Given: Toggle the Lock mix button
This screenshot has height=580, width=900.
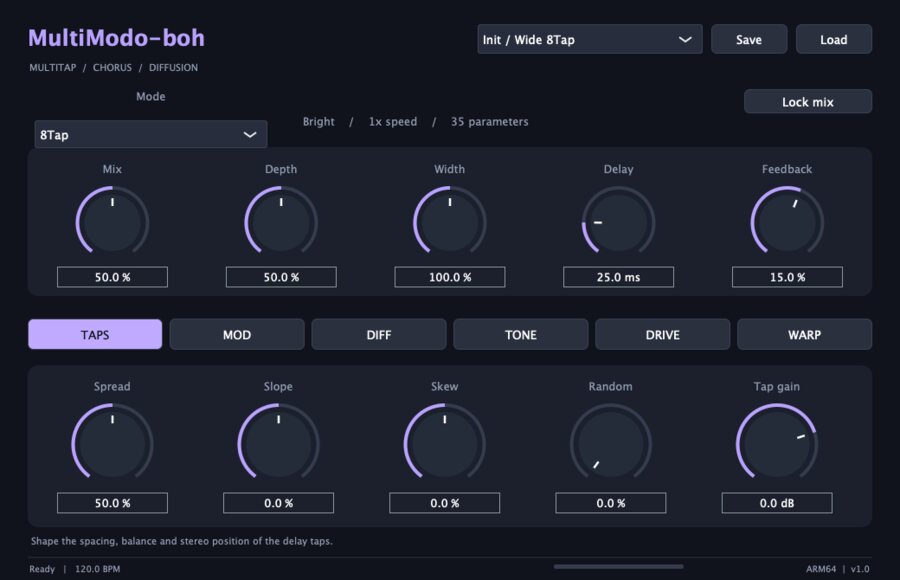Looking at the screenshot, I should point(808,102).
